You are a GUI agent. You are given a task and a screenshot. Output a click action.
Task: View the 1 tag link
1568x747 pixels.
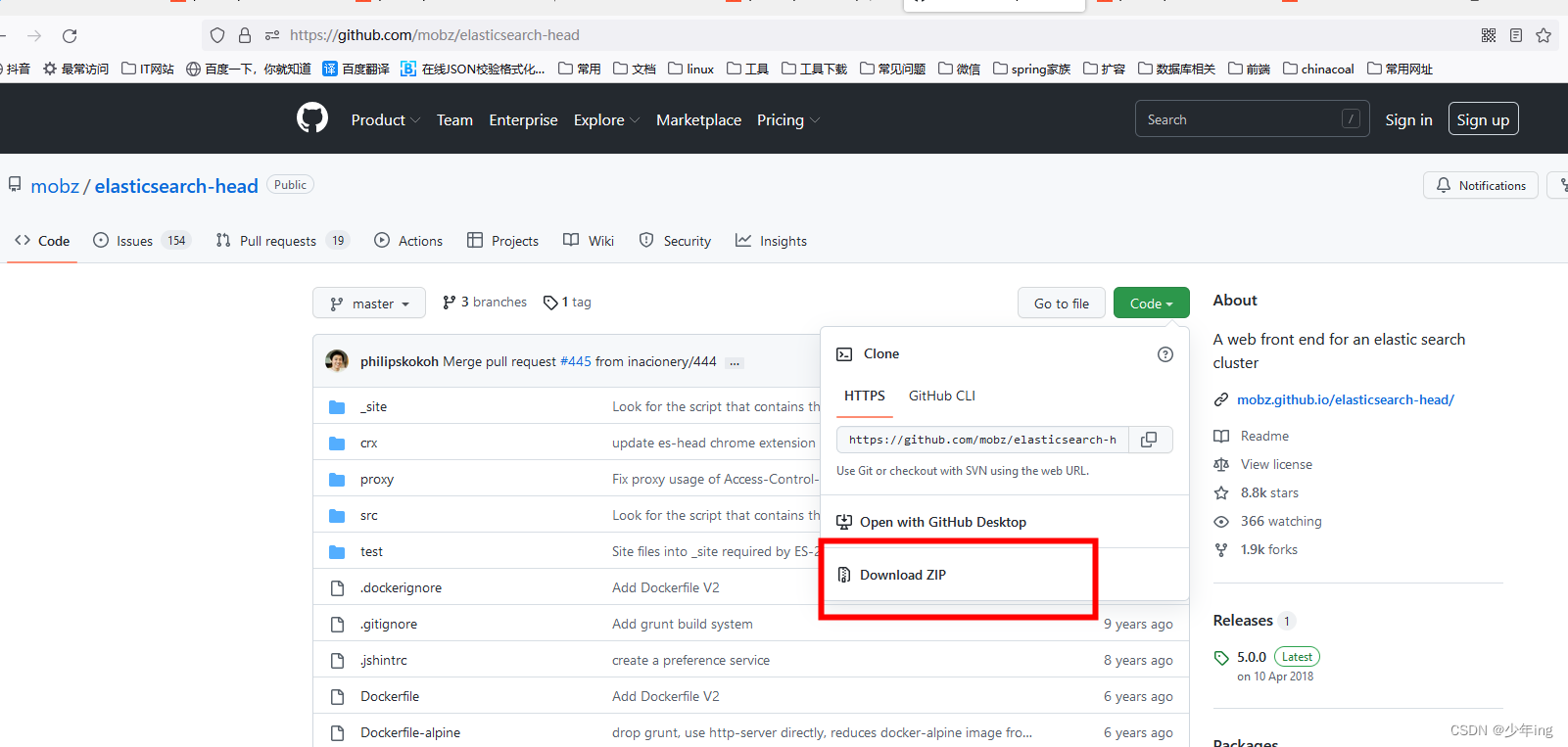click(568, 303)
